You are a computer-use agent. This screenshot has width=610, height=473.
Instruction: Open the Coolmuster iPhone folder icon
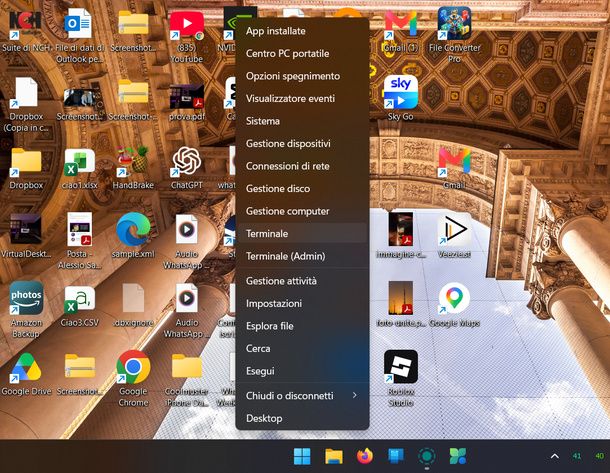[x=187, y=366]
